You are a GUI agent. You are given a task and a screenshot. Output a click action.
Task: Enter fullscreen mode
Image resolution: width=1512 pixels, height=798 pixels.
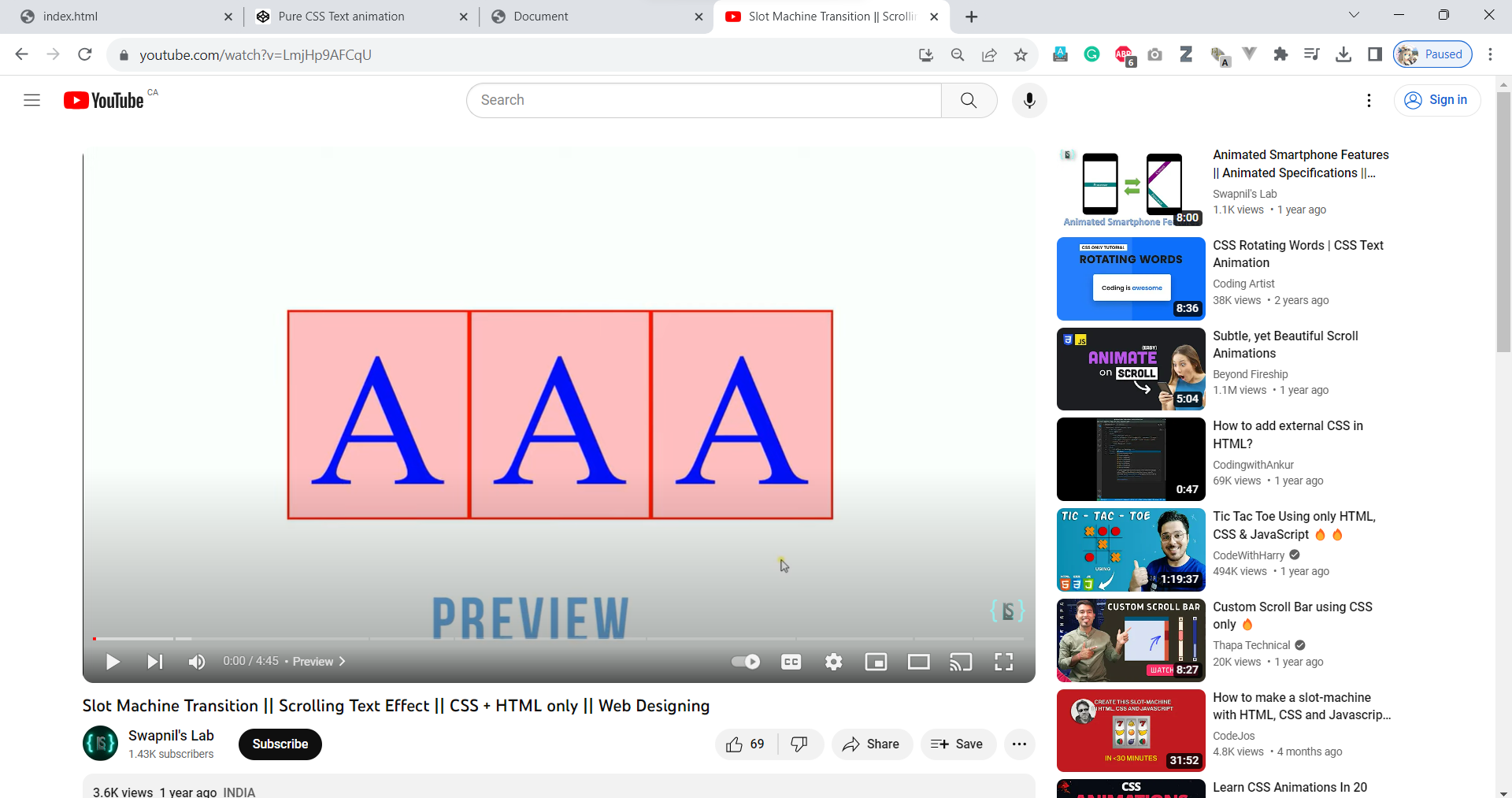point(1003,662)
